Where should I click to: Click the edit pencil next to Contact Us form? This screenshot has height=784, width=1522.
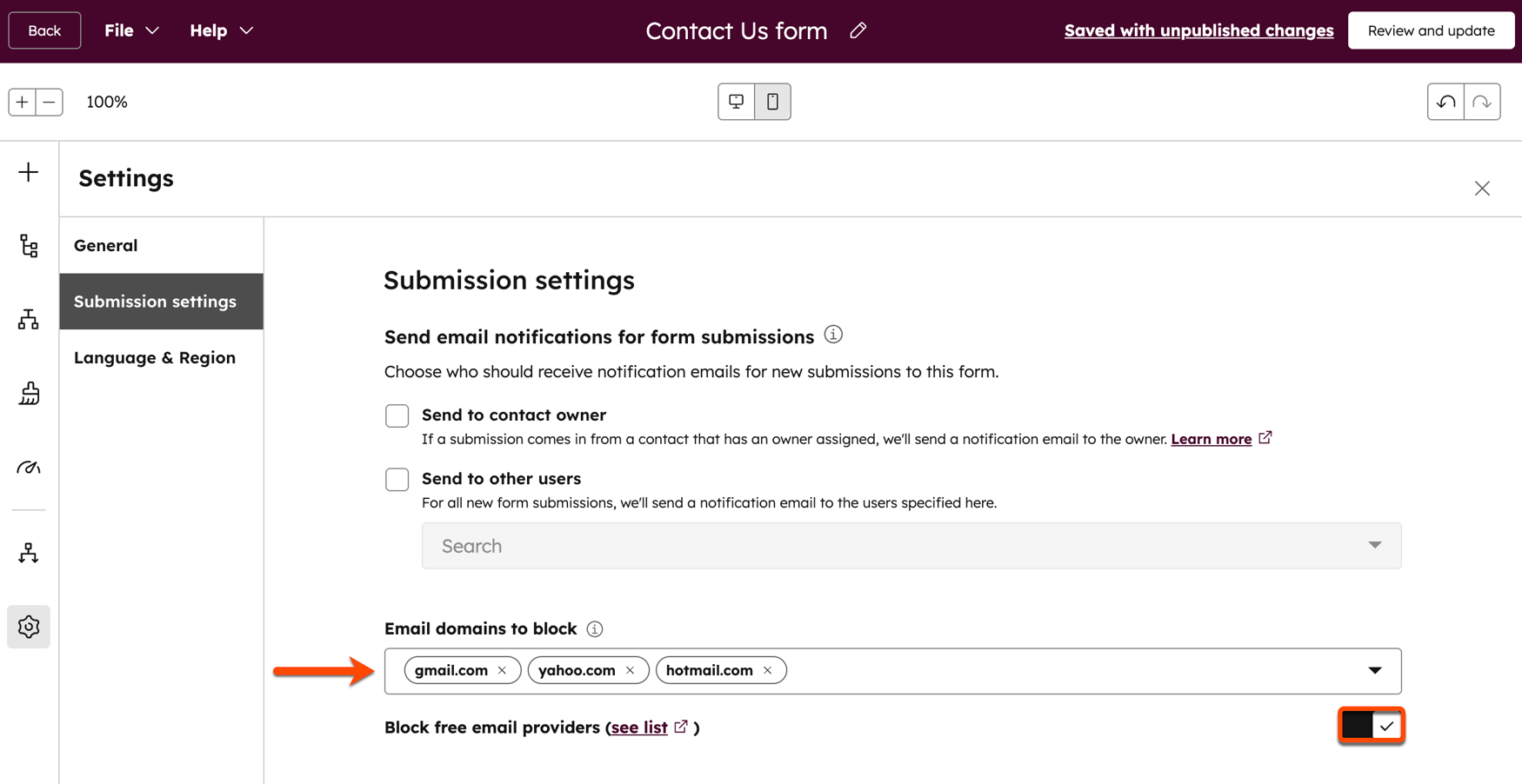click(858, 30)
